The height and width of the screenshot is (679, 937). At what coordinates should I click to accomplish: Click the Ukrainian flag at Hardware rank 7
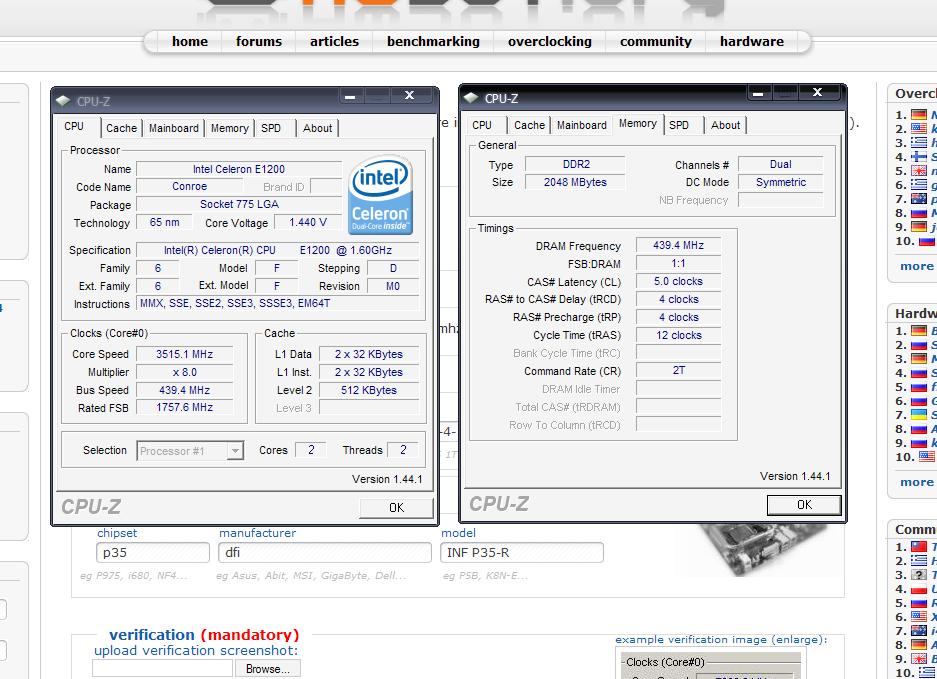918,414
